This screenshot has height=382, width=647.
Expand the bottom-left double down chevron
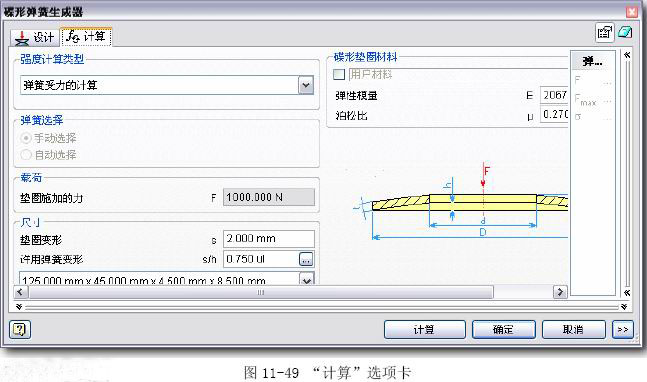point(19,307)
